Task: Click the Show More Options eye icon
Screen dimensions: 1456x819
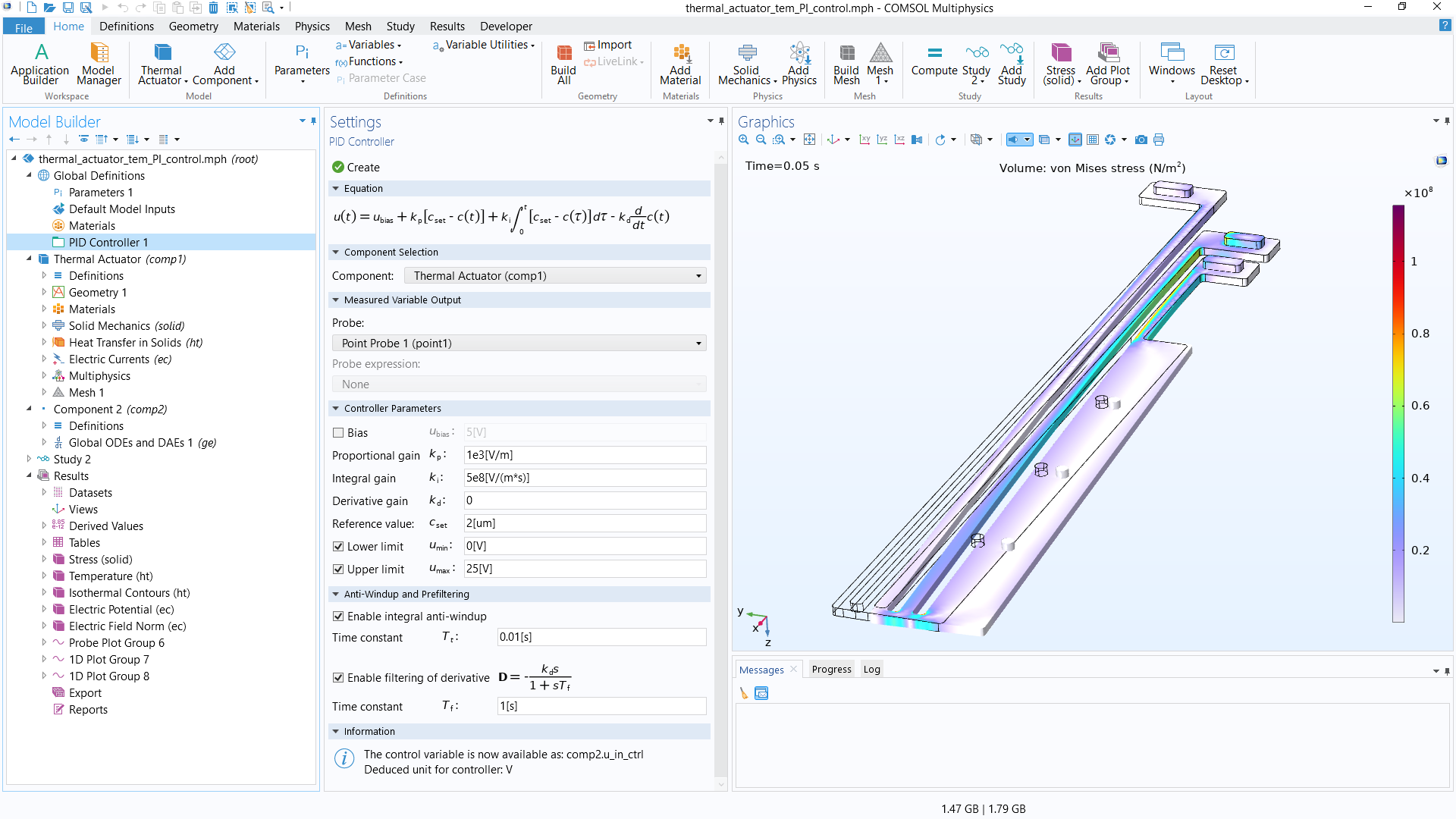Action: coord(84,140)
